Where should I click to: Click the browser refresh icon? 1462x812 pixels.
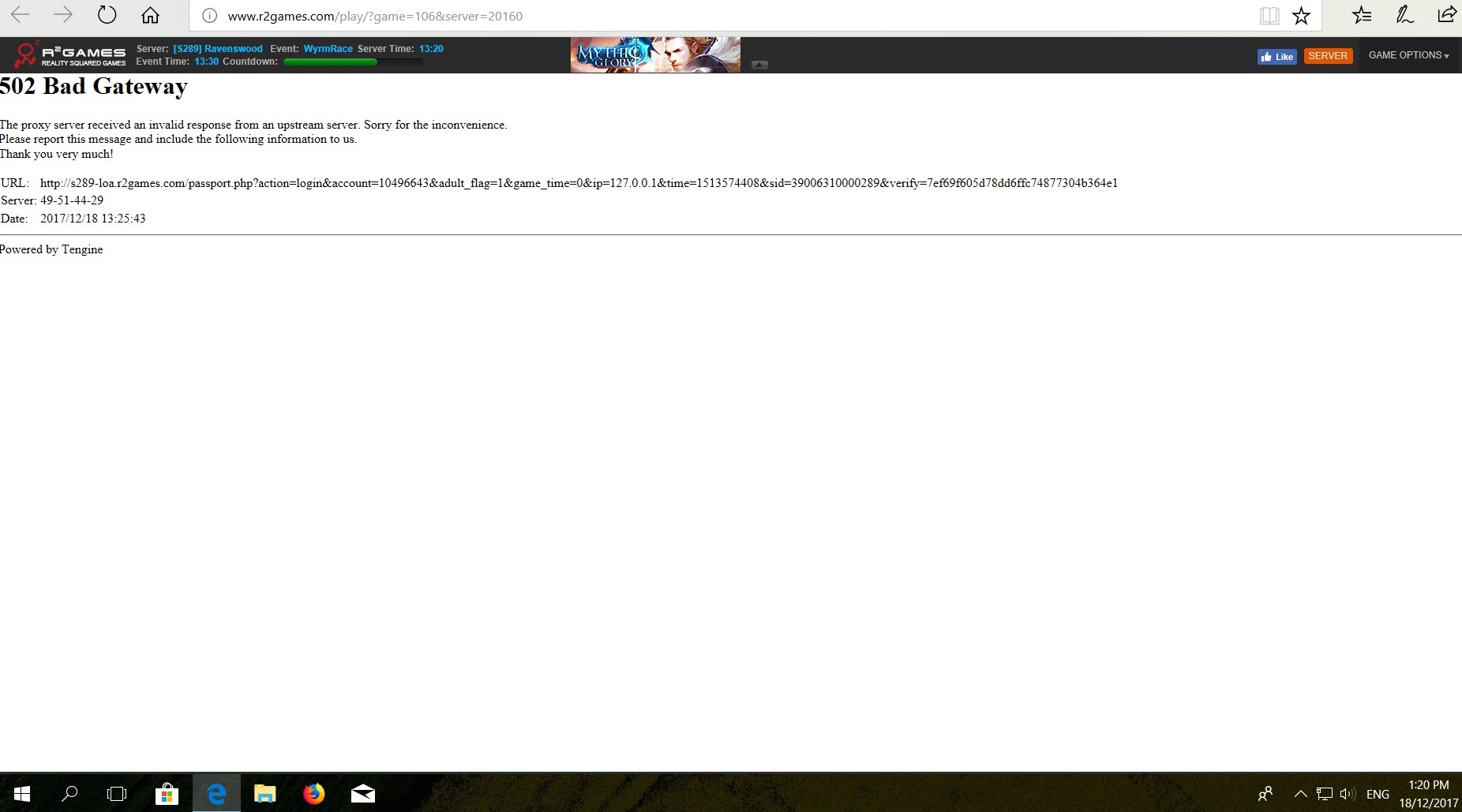pos(107,16)
